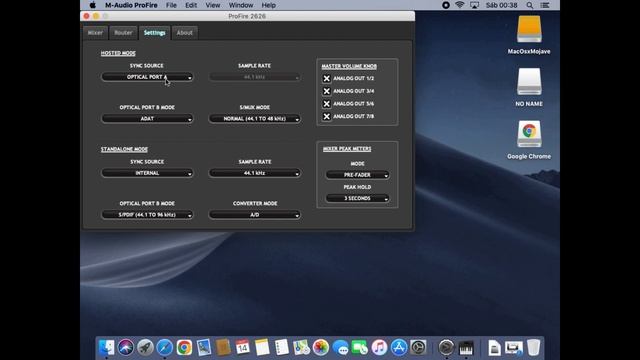Open the View menu
This screenshot has height=360, width=640.
[213, 5]
